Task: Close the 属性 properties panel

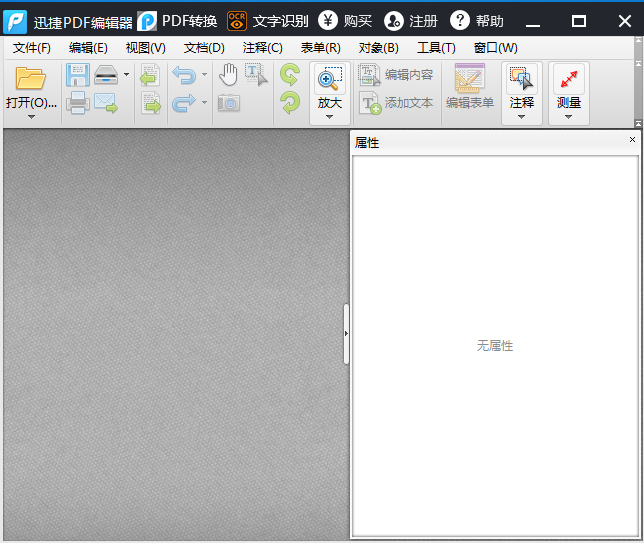Action: tap(632, 141)
